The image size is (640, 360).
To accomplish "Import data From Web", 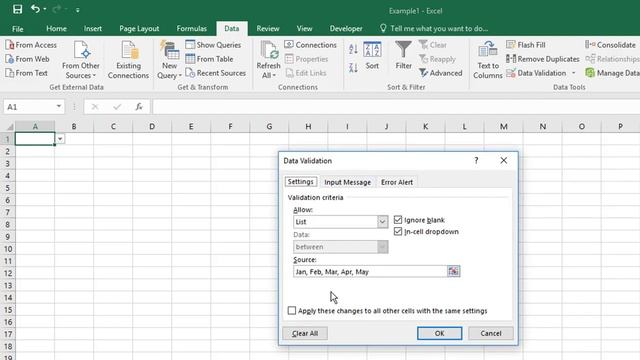I will pos(28,59).
